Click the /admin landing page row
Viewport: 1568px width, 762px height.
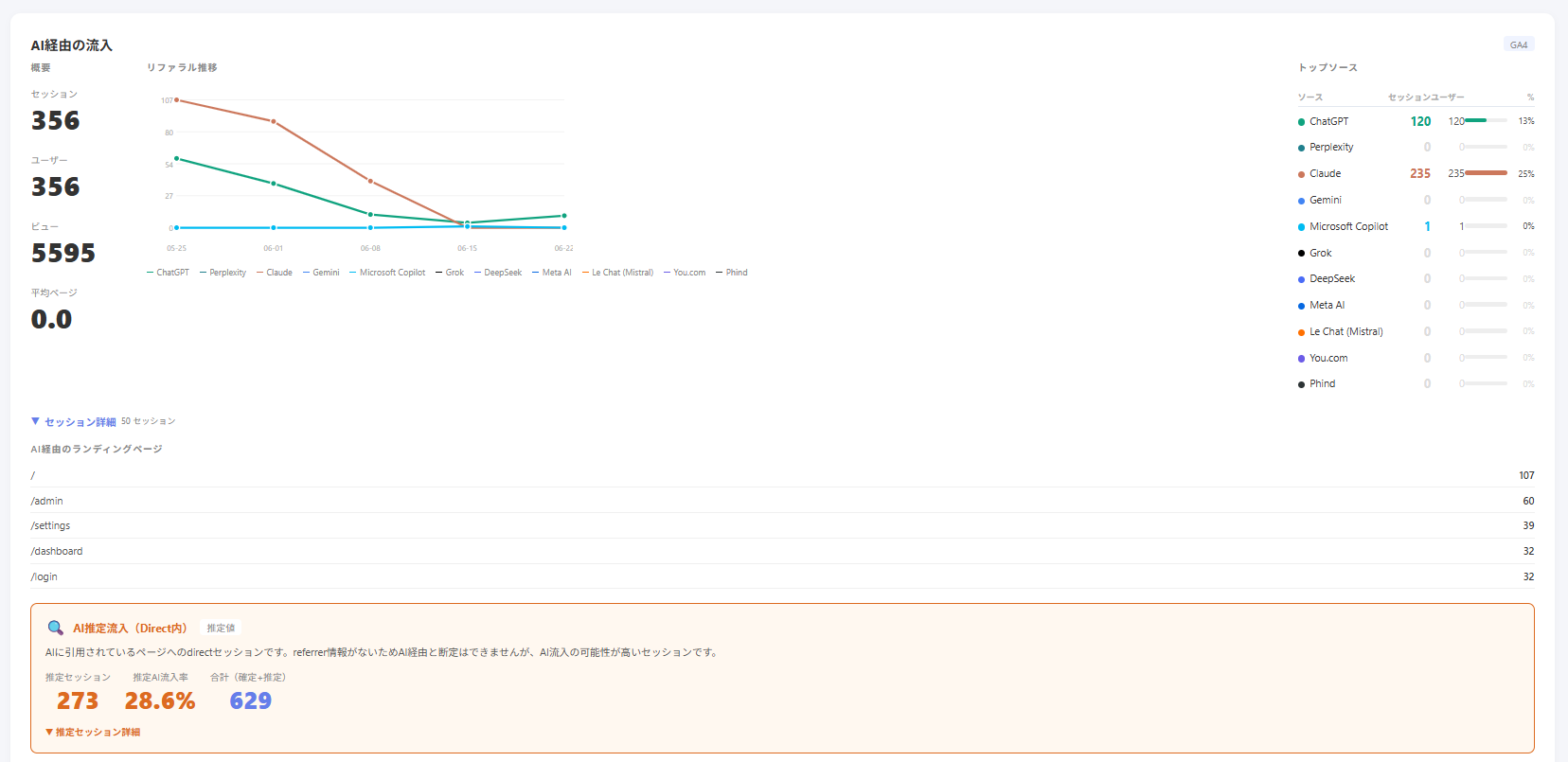tap(782, 501)
